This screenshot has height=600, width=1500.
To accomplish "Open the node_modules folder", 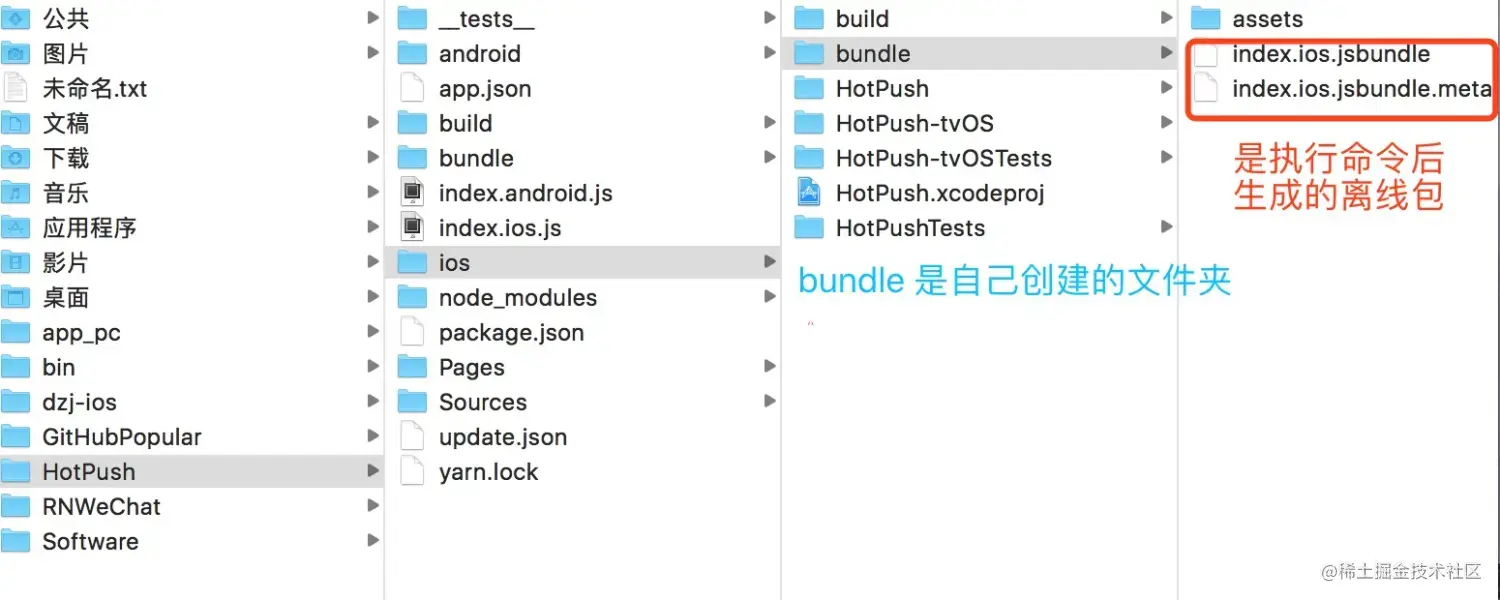I will coord(517,297).
